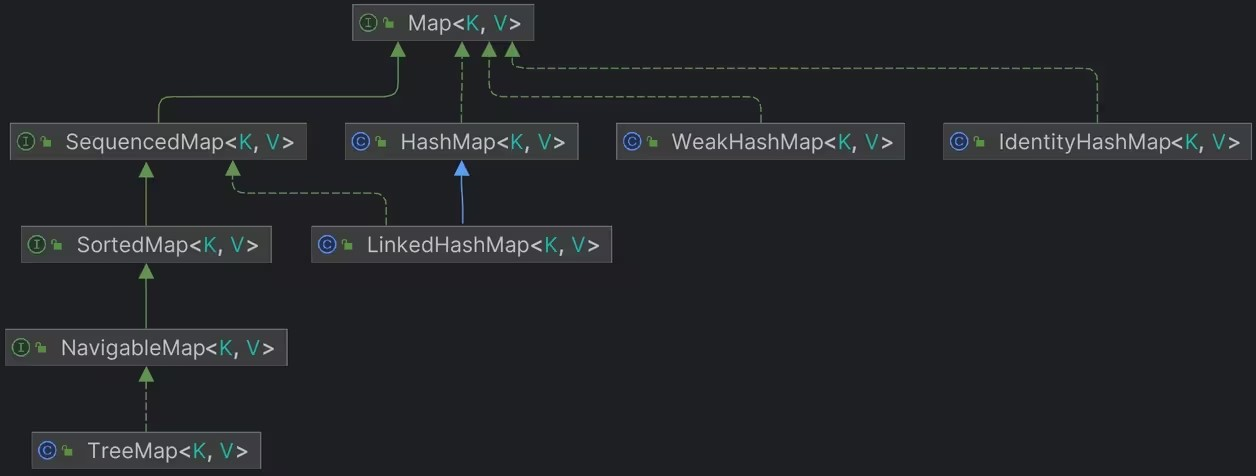Screen dimensions: 1256x476
Task: Select the SequencedMap<K, V> interface label
Action: (x=180, y=142)
